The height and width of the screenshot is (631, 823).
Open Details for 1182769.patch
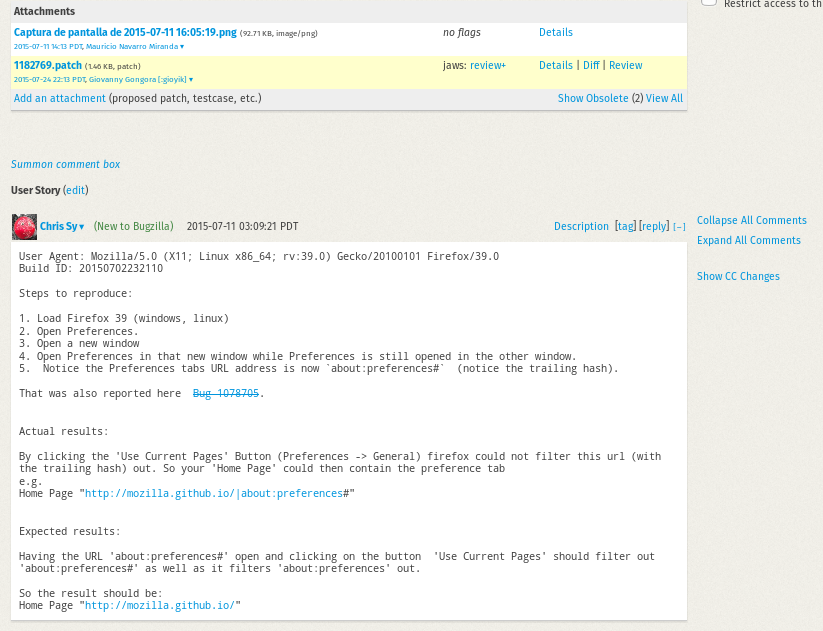[x=555, y=65]
